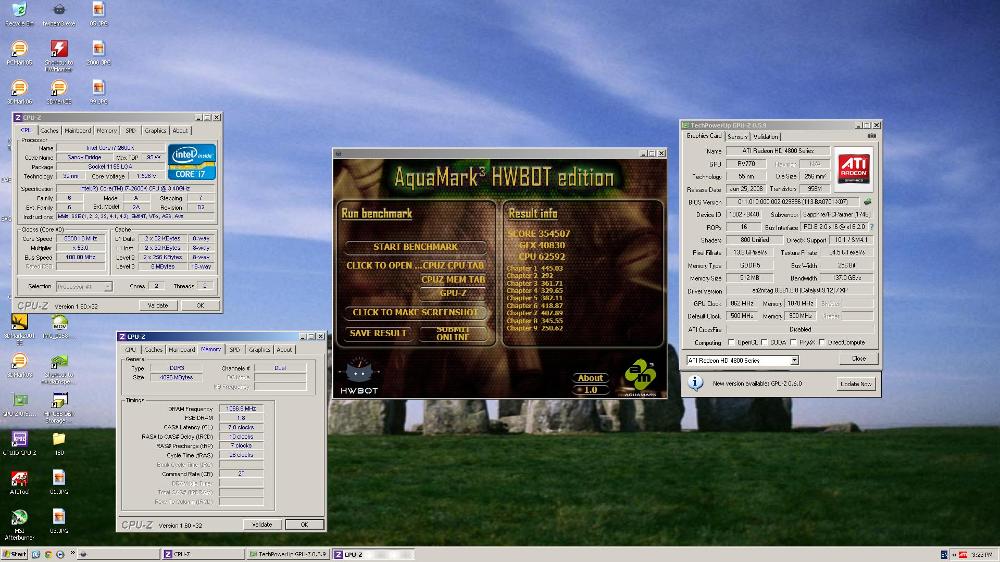
Task: Click CLICK TO OPEN ...CPUZ CPU TAB text
Action: (x=415, y=265)
